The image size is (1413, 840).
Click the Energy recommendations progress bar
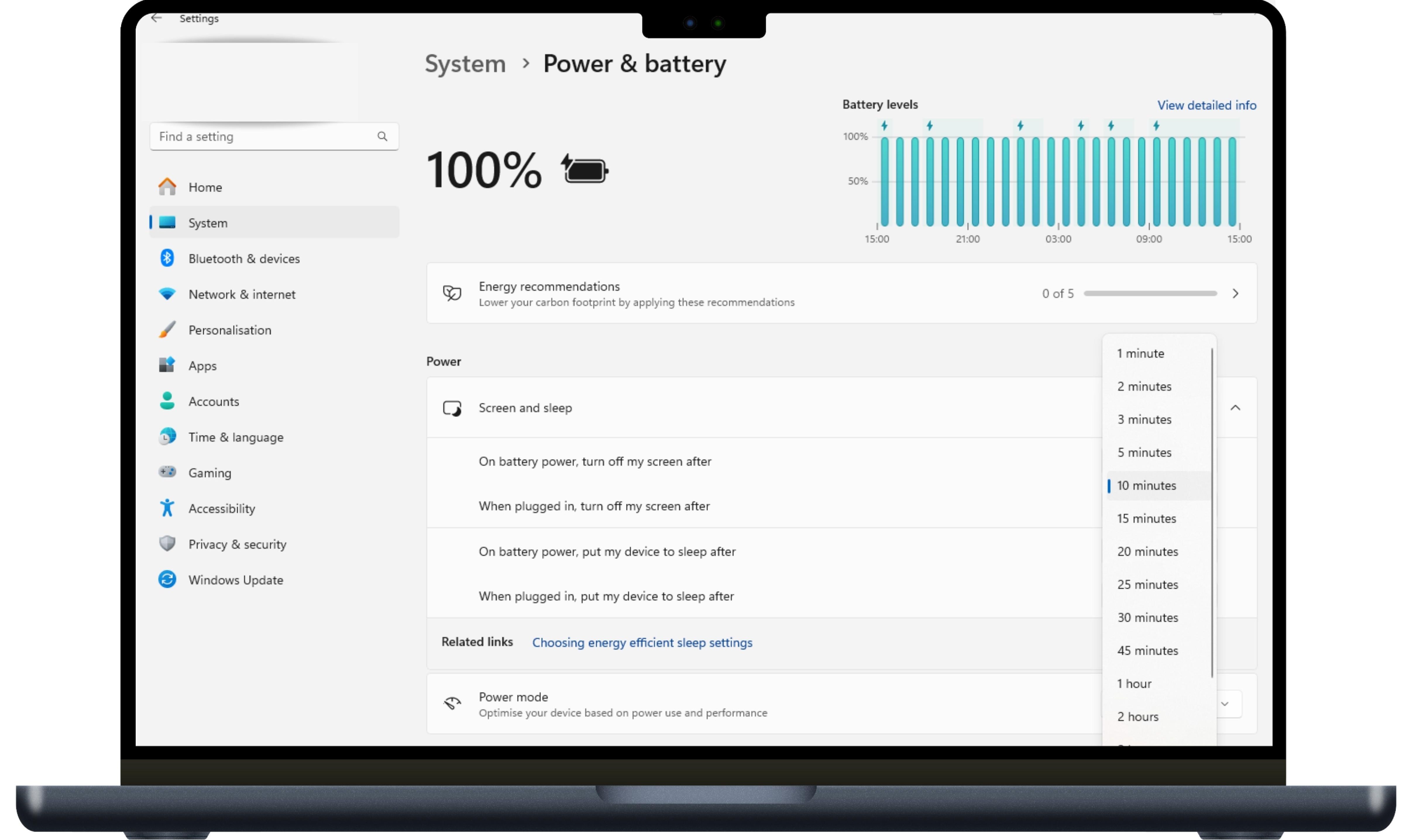(x=1150, y=293)
